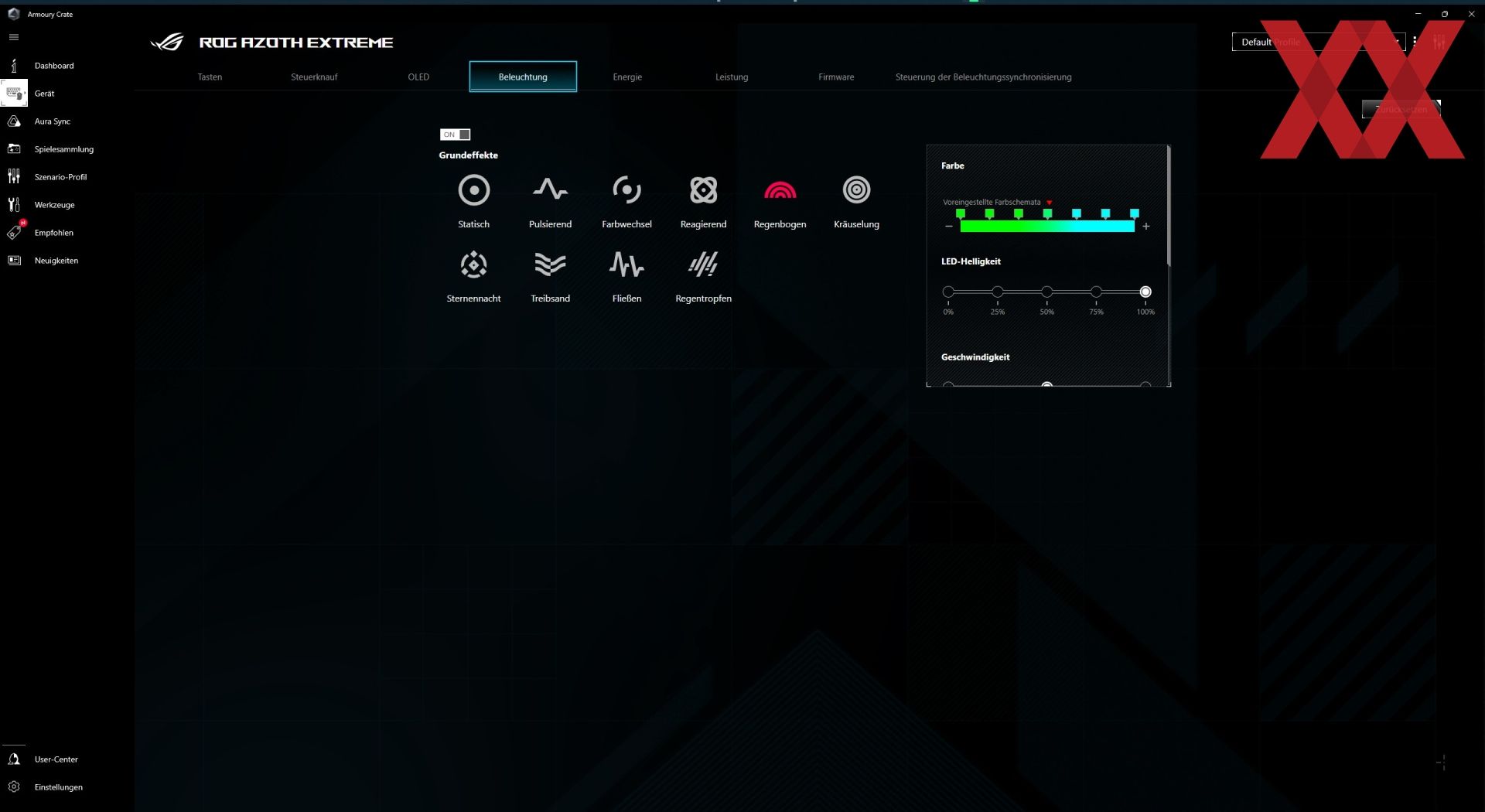Select the Beleuchtung tab

[523, 77]
